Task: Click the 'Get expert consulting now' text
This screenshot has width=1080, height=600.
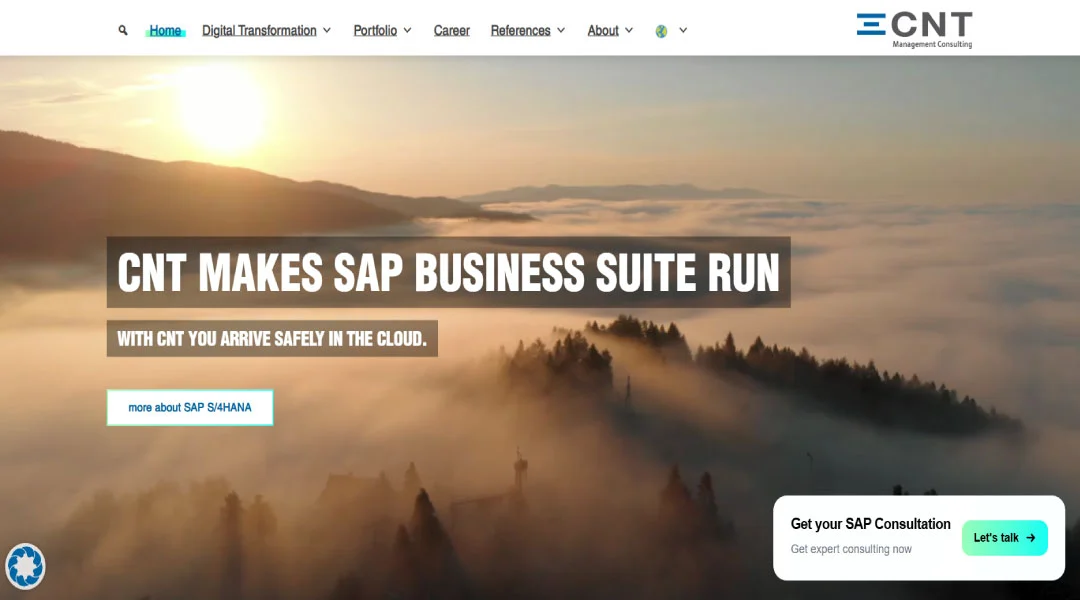Action: 851,549
